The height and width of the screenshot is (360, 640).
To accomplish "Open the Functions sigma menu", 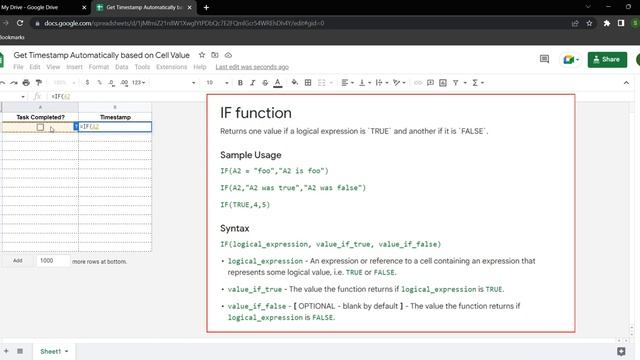I will click(478, 83).
